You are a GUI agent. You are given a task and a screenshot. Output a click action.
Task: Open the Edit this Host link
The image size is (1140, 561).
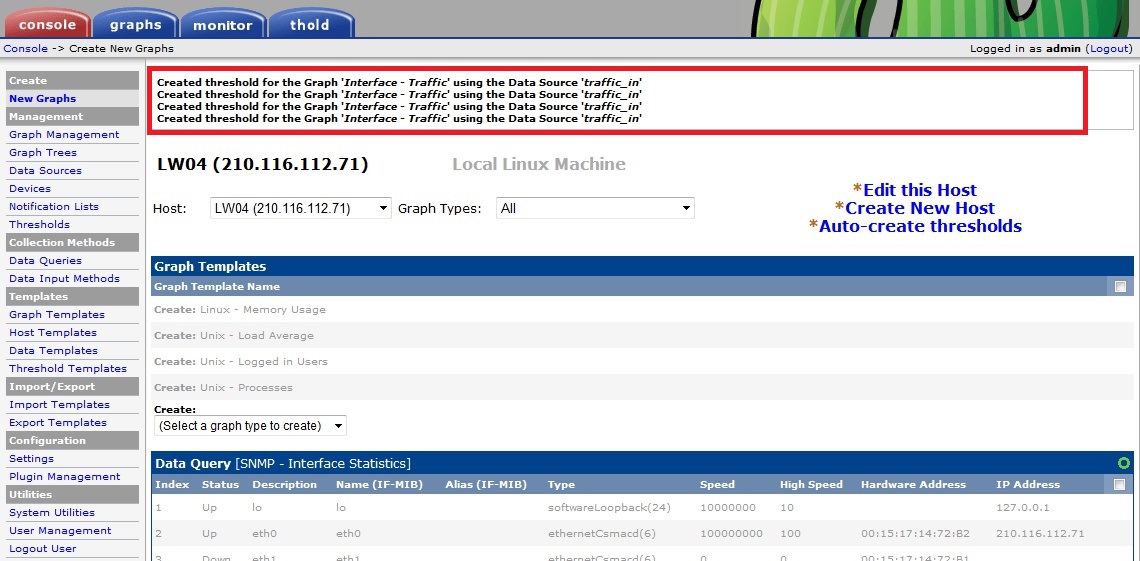point(920,190)
